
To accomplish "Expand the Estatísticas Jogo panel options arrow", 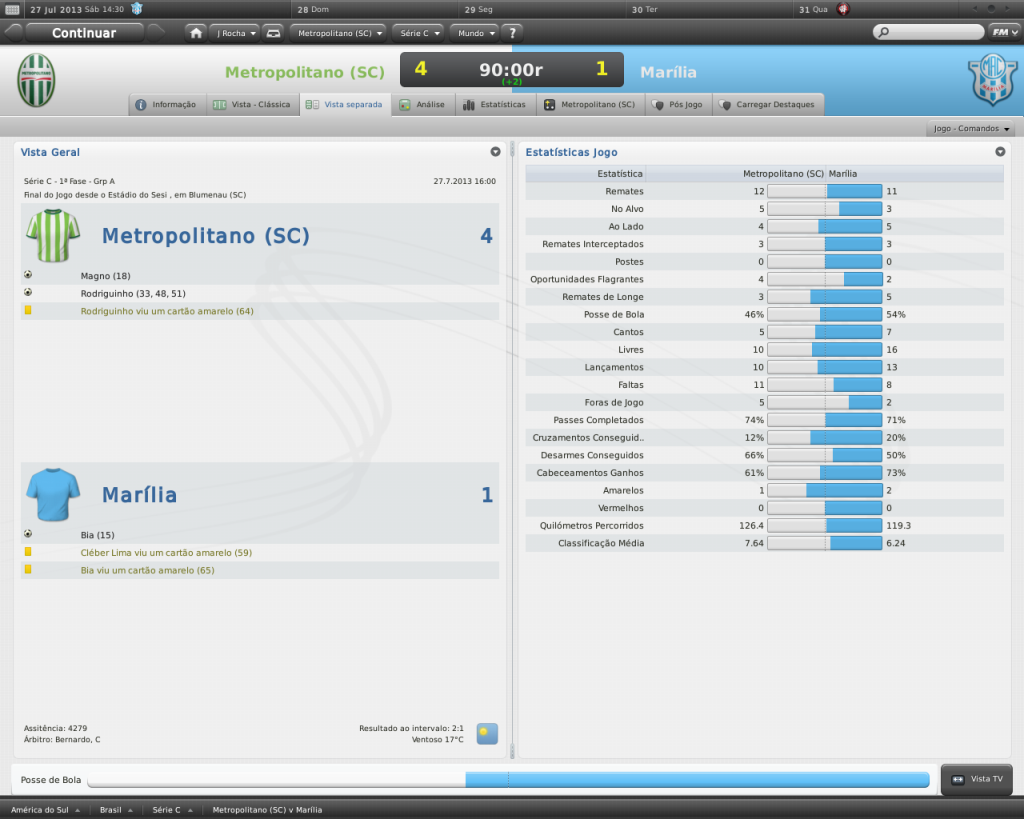I will tap(1000, 152).
